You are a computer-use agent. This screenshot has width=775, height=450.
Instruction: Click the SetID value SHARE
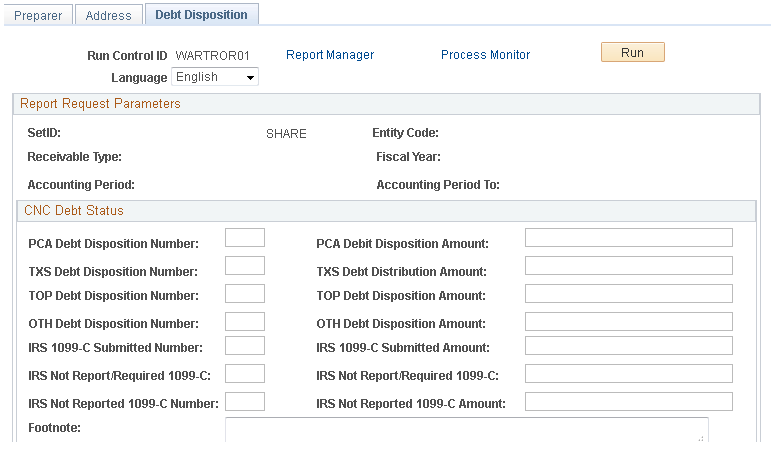point(286,134)
